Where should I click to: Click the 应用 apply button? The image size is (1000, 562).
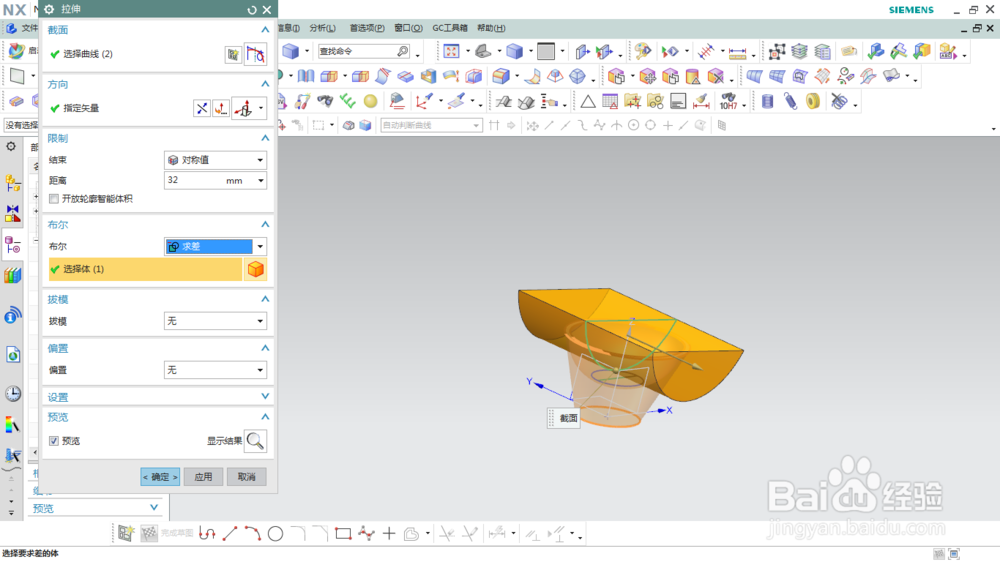pos(203,477)
